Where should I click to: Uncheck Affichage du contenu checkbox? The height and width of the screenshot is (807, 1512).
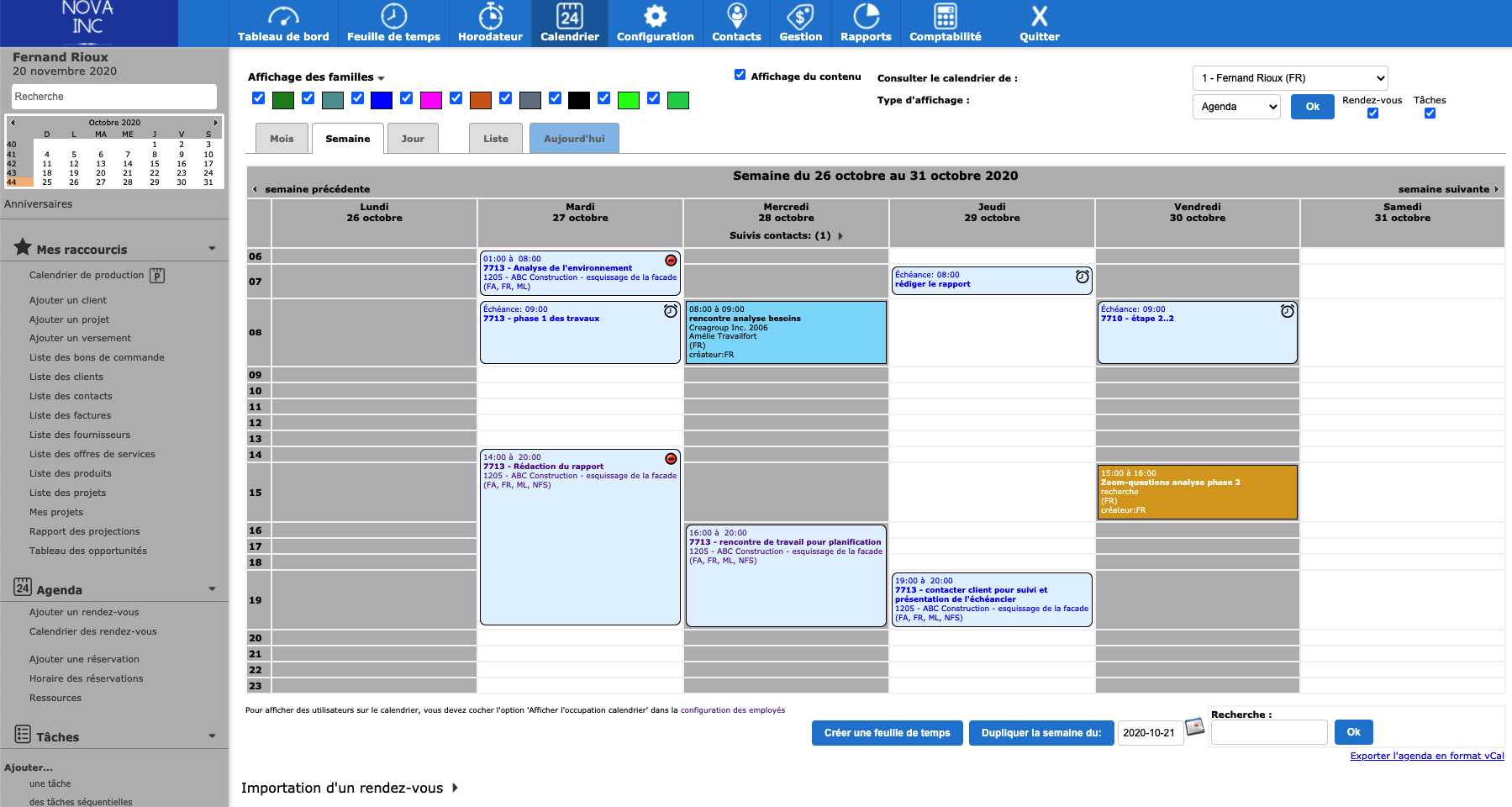(x=740, y=75)
